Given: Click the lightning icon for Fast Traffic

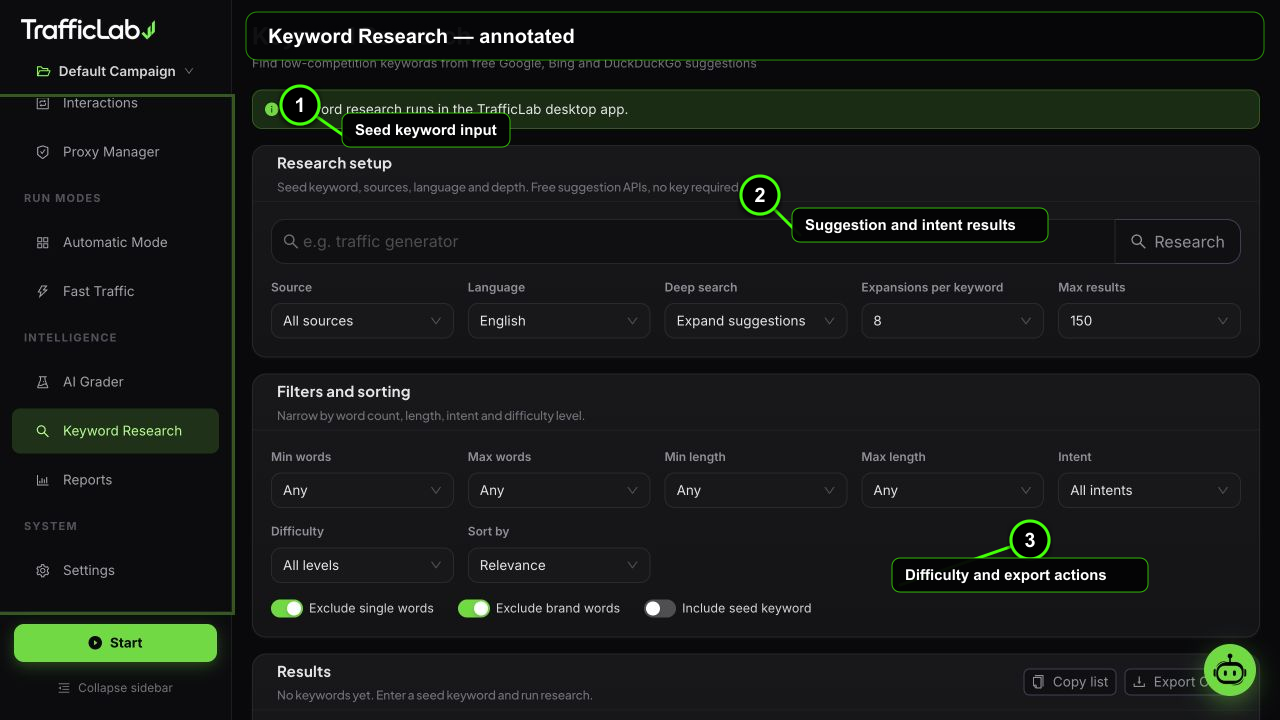Looking at the screenshot, I should pyautogui.click(x=43, y=291).
